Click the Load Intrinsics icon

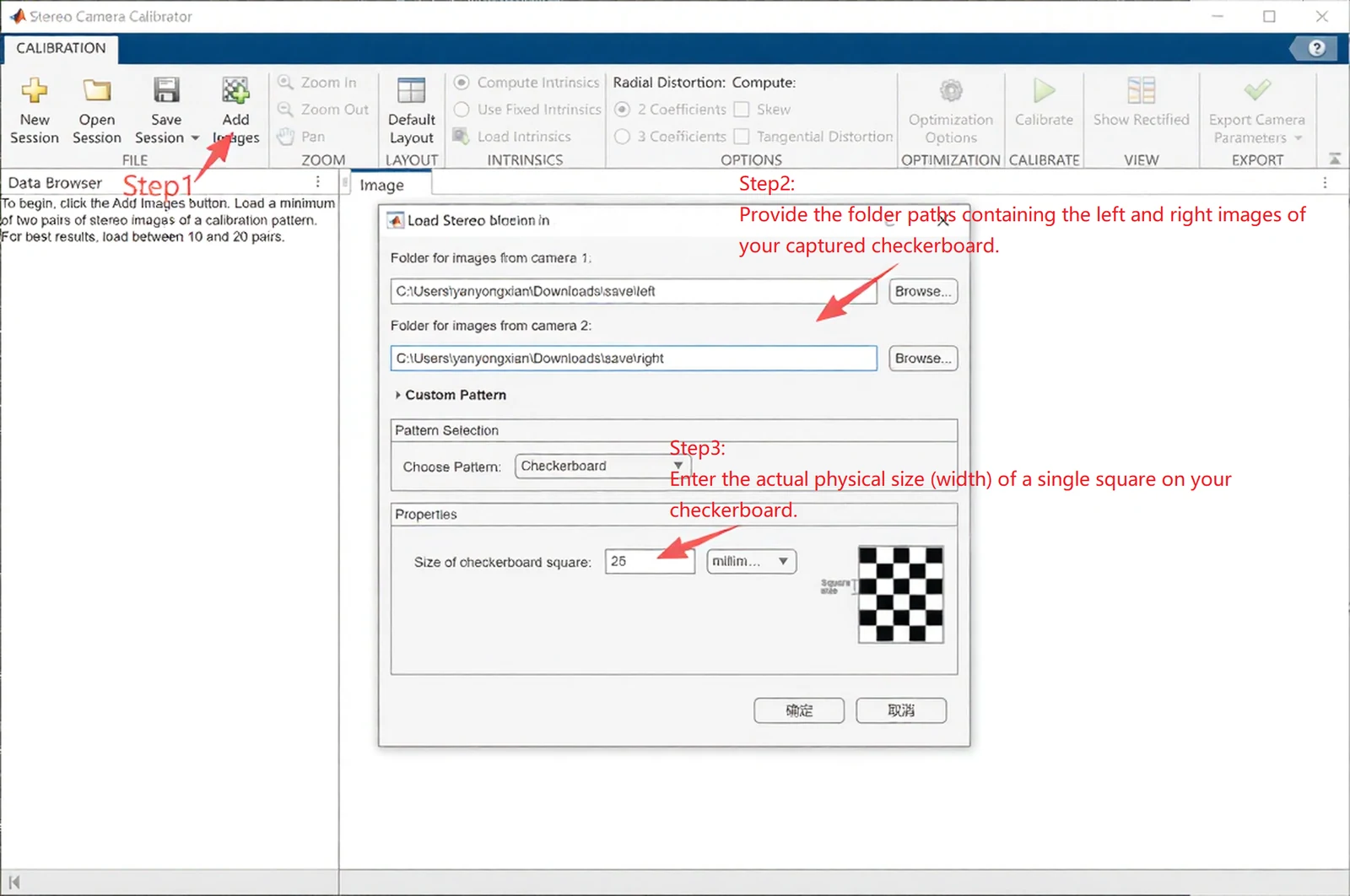pyautogui.click(x=461, y=136)
